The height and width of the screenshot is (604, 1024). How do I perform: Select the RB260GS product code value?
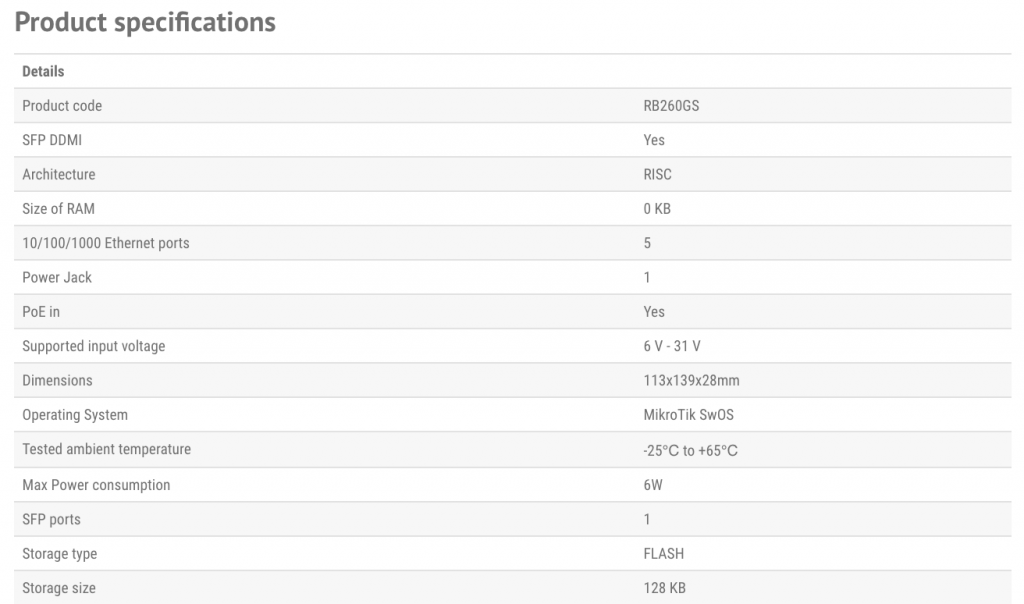click(x=671, y=106)
